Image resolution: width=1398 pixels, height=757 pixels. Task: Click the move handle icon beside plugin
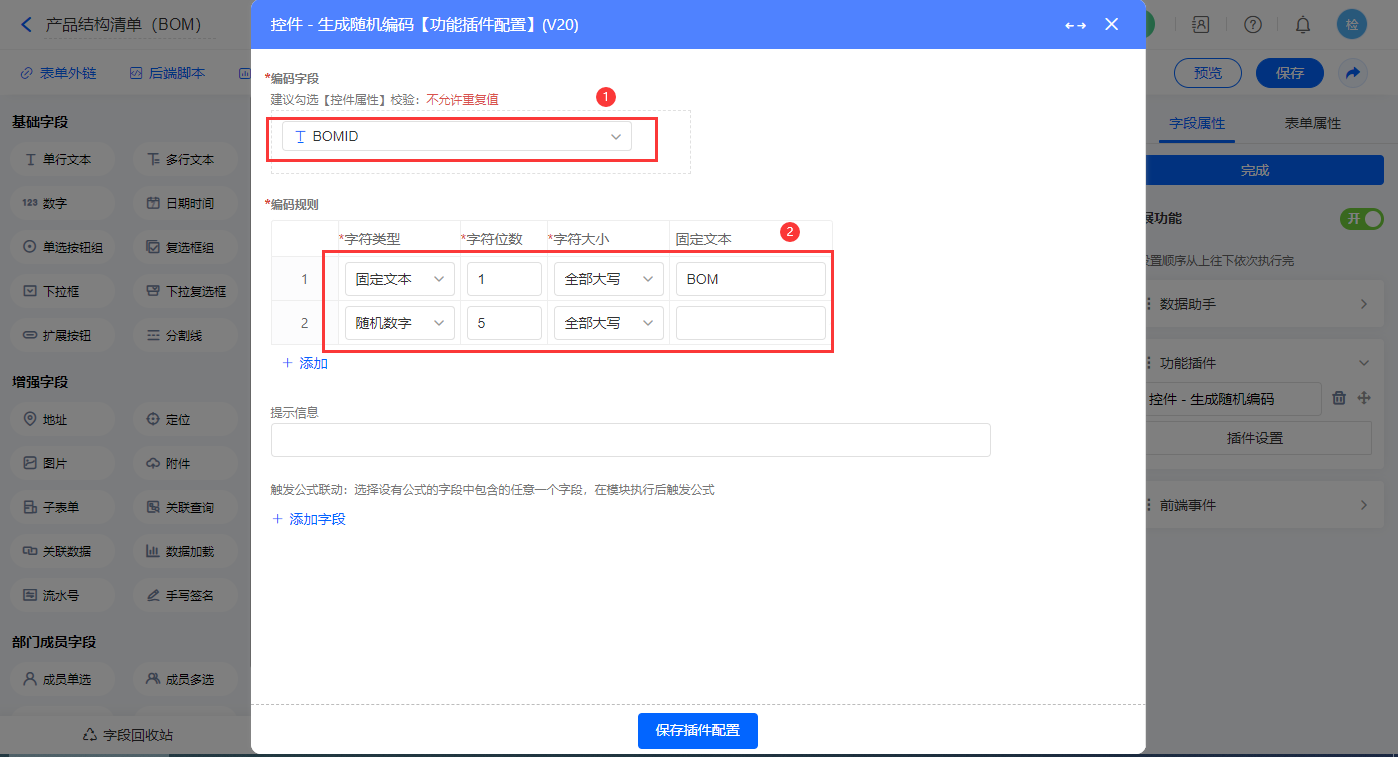coord(1363,398)
